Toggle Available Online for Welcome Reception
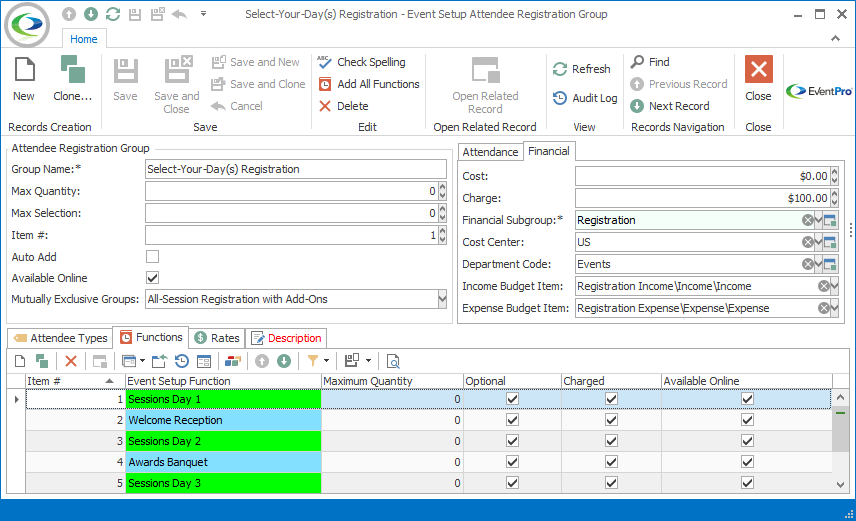Viewport: 856px width, 521px height. coord(747,420)
